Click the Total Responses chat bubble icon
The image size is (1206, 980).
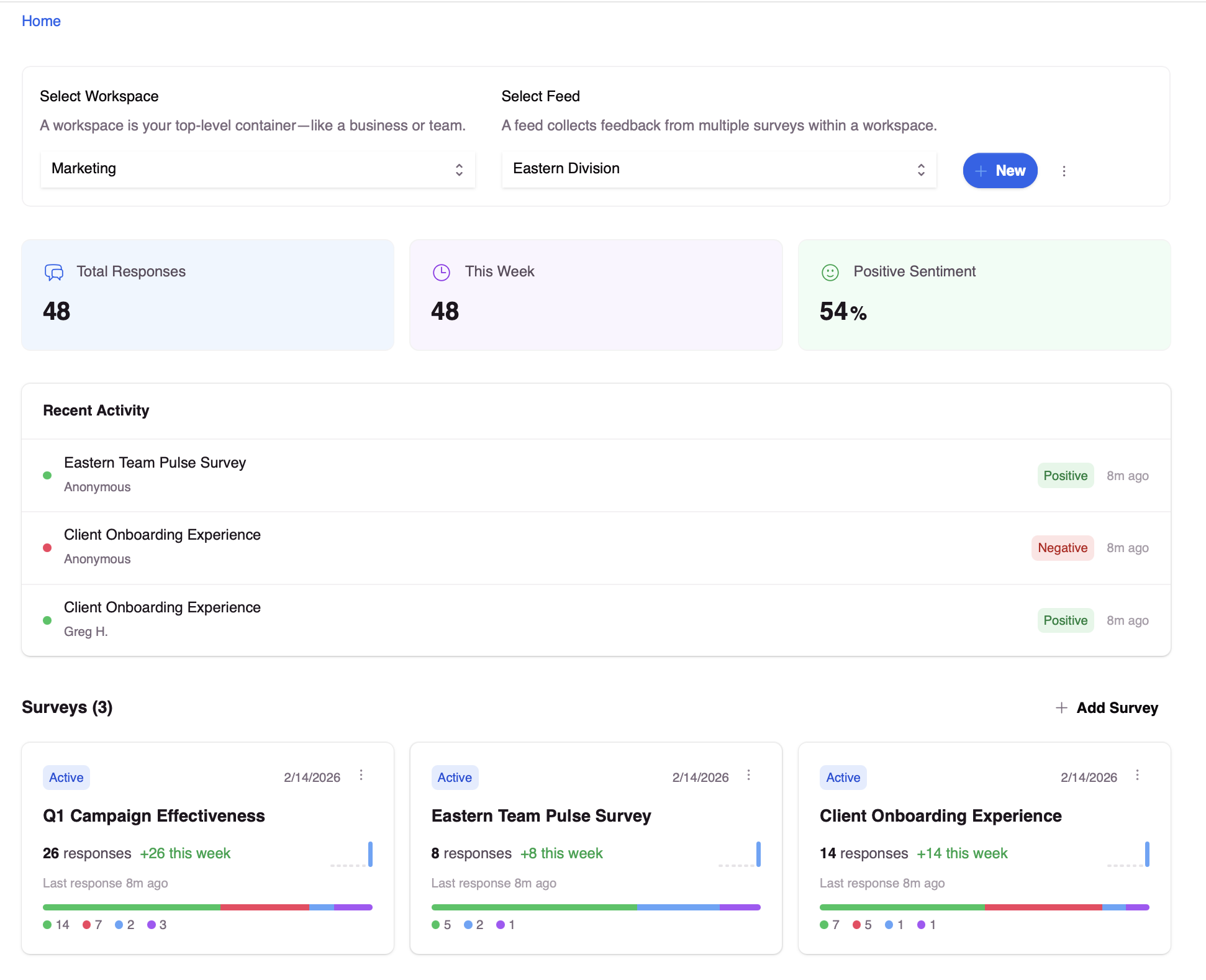click(54, 272)
